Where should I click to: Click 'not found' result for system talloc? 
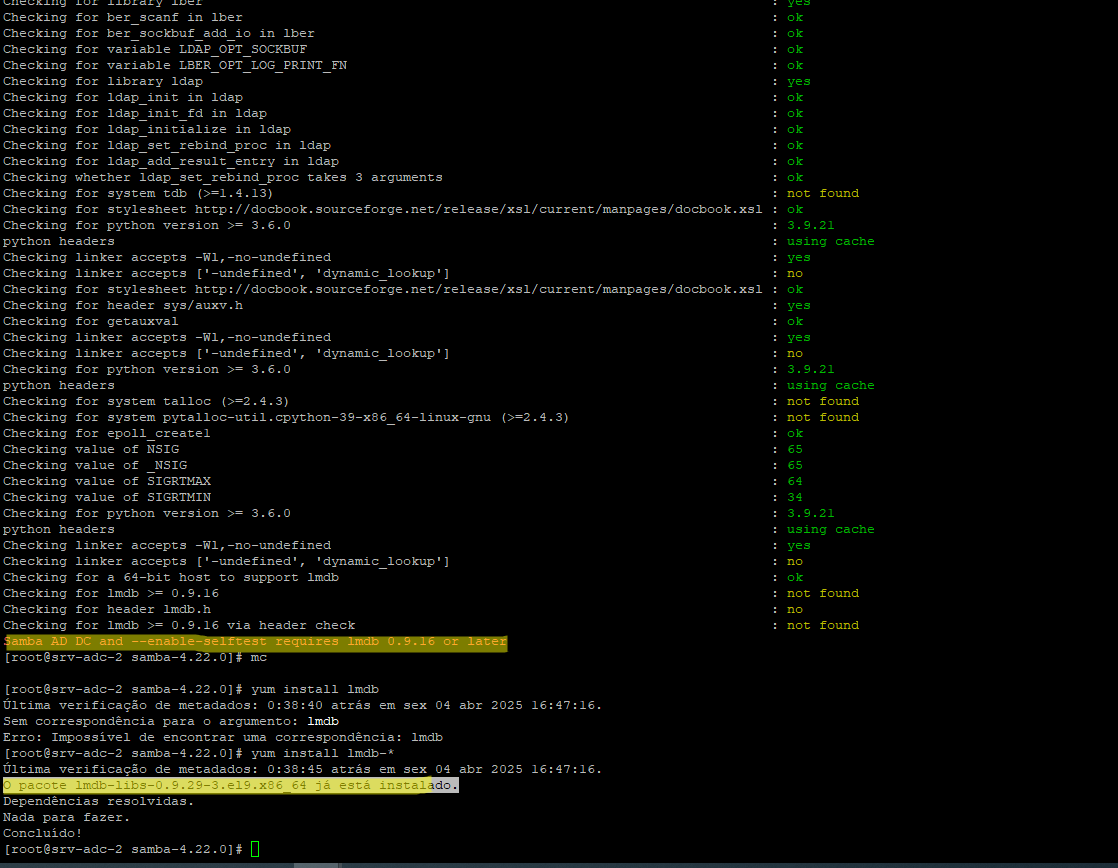[823, 402]
